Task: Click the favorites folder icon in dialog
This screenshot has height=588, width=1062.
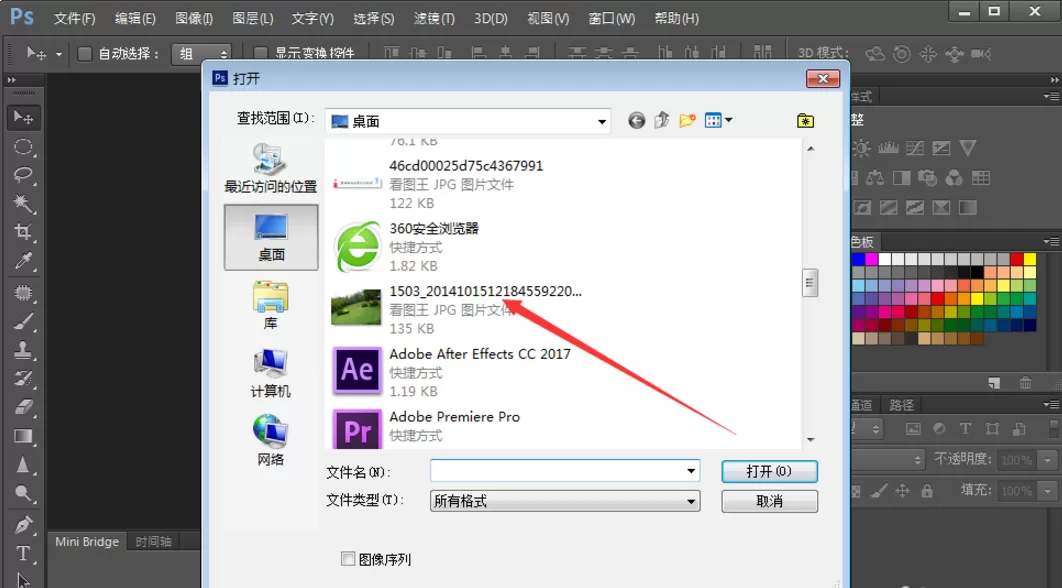Action: coord(805,121)
